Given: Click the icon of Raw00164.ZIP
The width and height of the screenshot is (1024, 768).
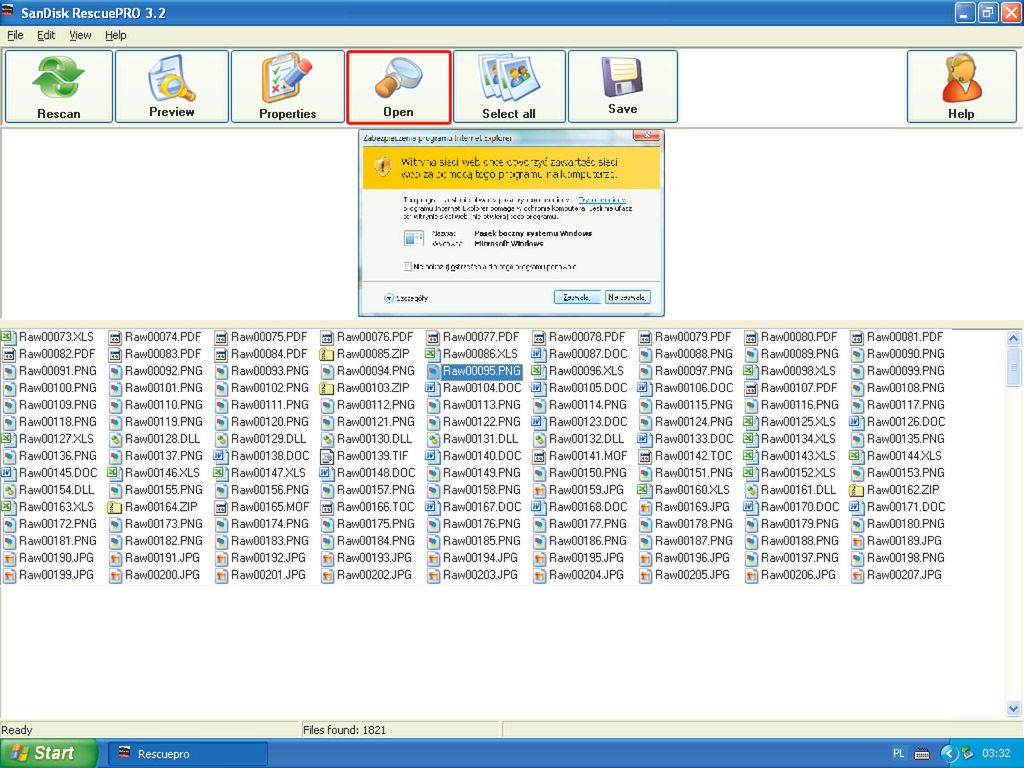Looking at the screenshot, I should [x=115, y=507].
